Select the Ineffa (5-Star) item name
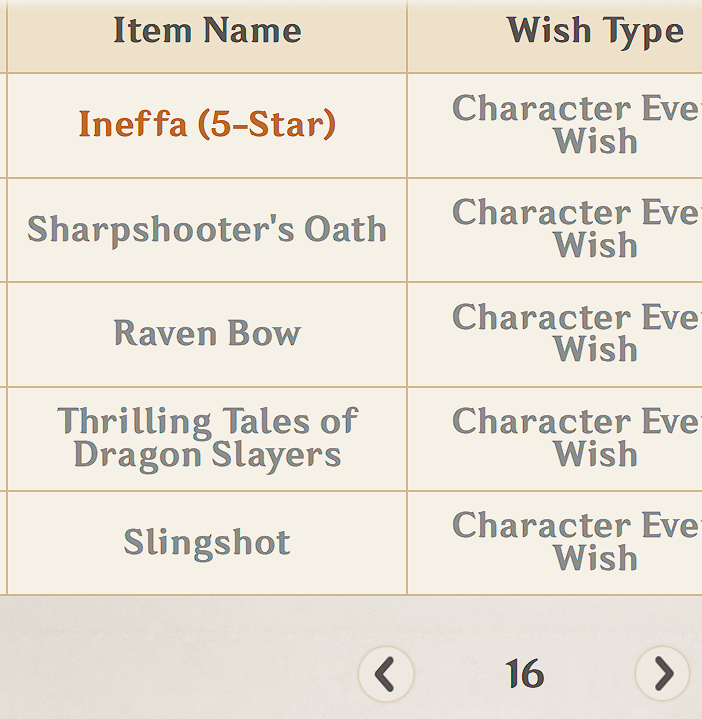The width and height of the screenshot is (702, 719). point(207,124)
